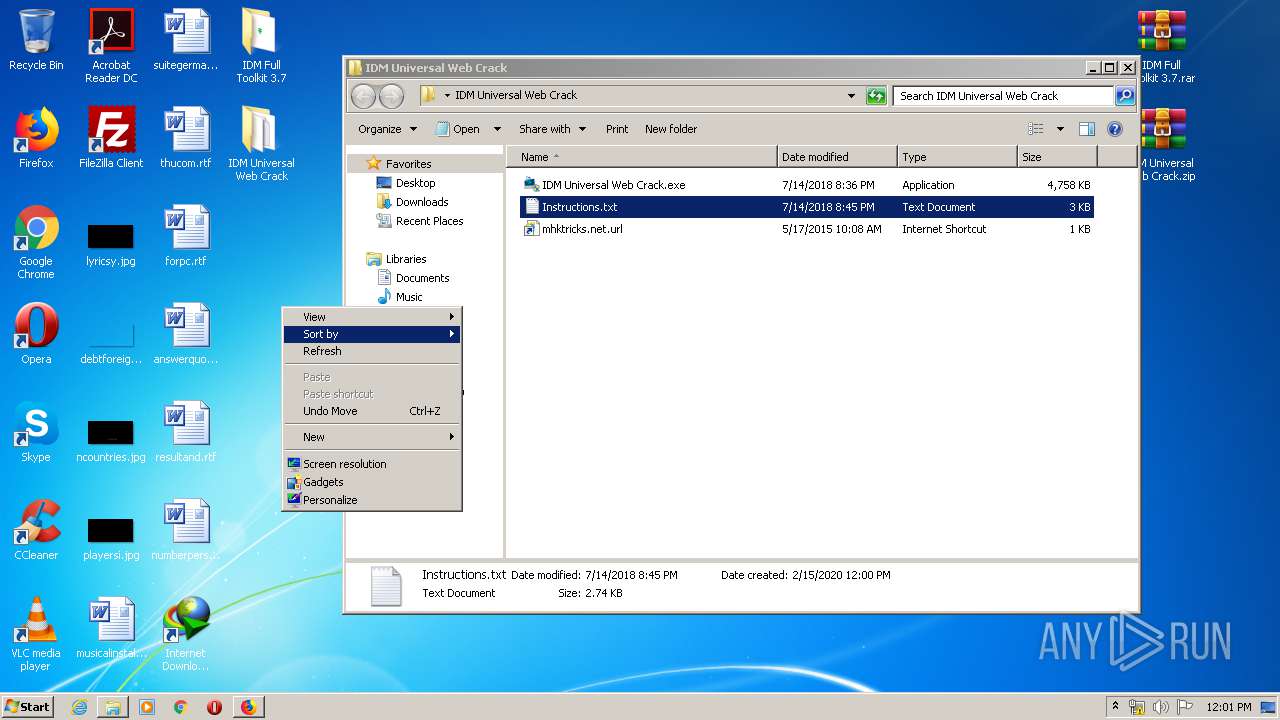The image size is (1280, 720).
Task: Open Desktop in Favorites pane
Action: click(406, 183)
